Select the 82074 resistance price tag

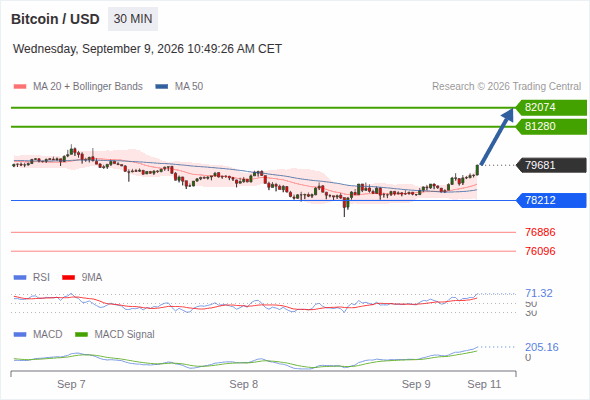pyautogui.click(x=551, y=108)
